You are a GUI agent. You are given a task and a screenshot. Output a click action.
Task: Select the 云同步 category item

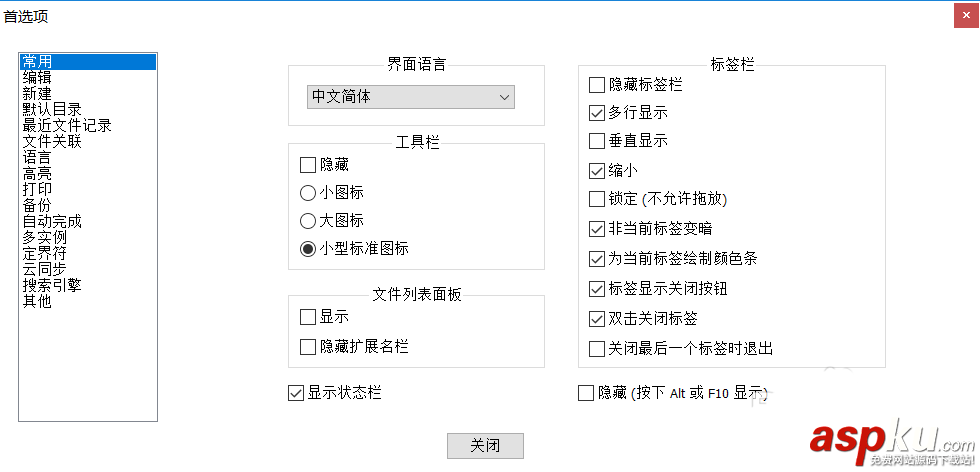coord(45,269)
